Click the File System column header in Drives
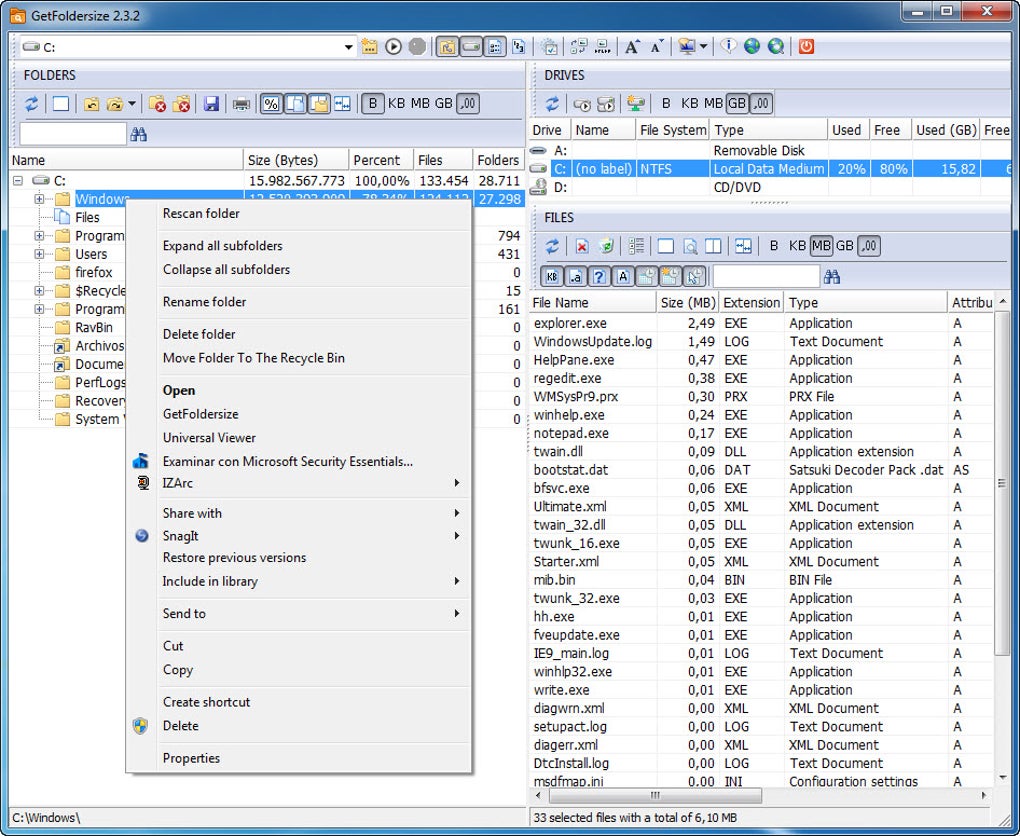The height and width of the screenshot is (836, 1020). (673, 130)
